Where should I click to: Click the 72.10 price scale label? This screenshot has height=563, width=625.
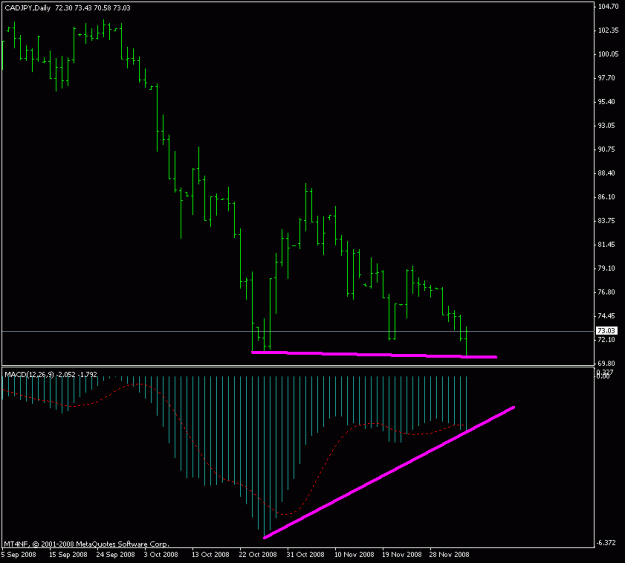pos(606,340)
